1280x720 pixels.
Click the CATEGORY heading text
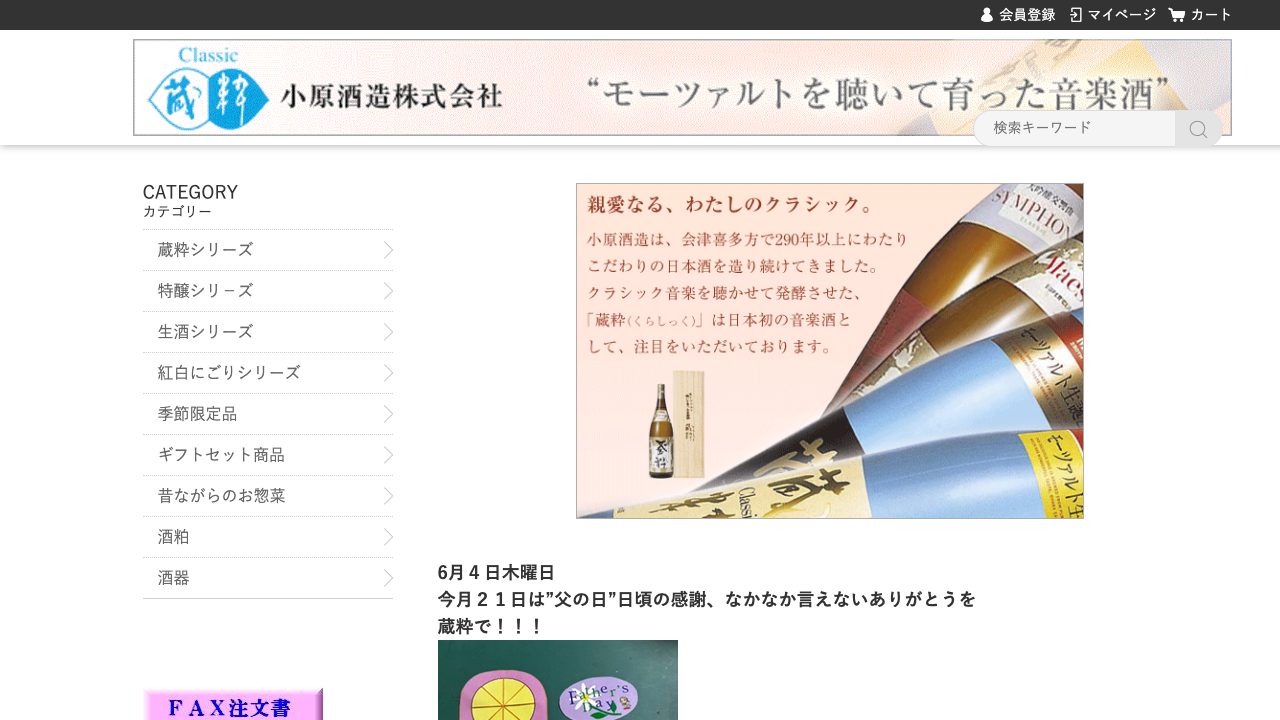click(190, 192)
